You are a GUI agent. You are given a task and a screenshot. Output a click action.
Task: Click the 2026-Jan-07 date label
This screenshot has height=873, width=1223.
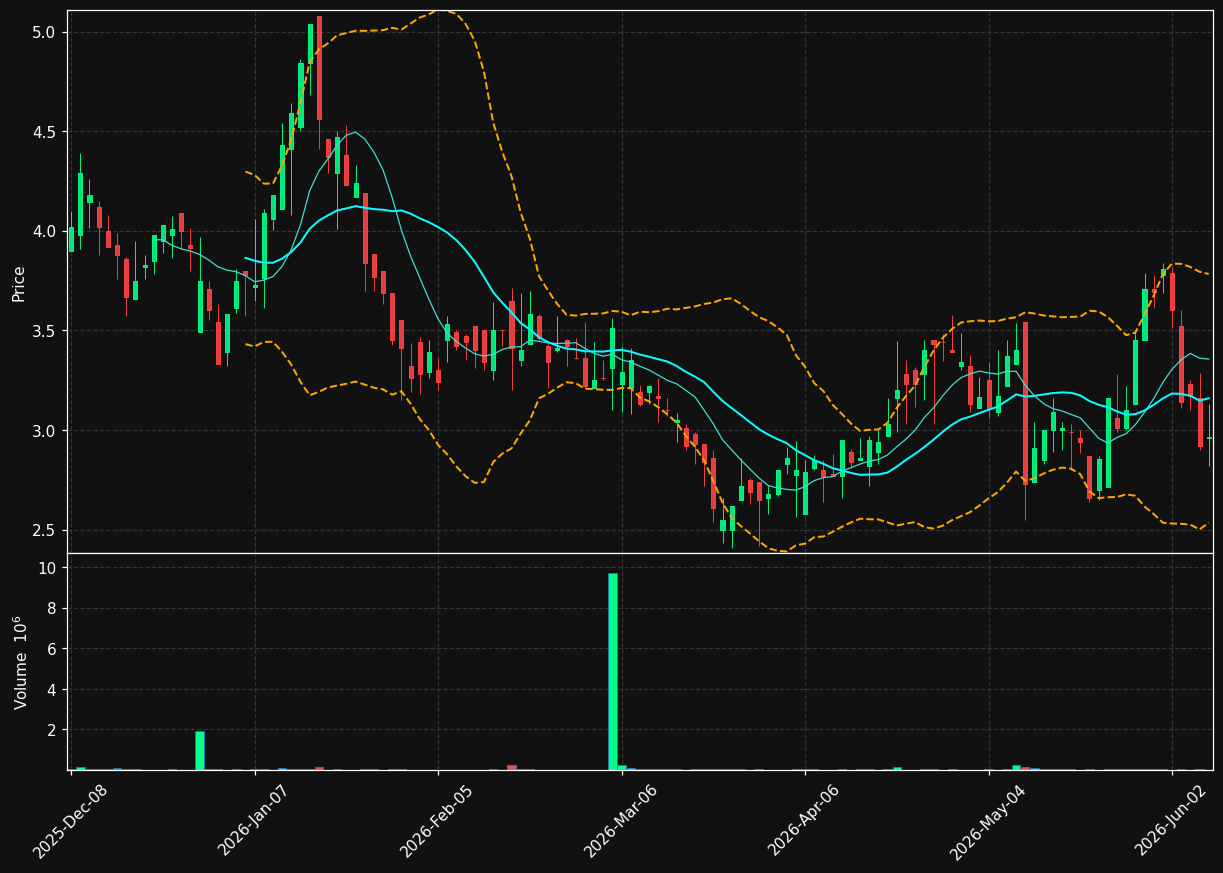pyautogui.click(x=254, y=821)
